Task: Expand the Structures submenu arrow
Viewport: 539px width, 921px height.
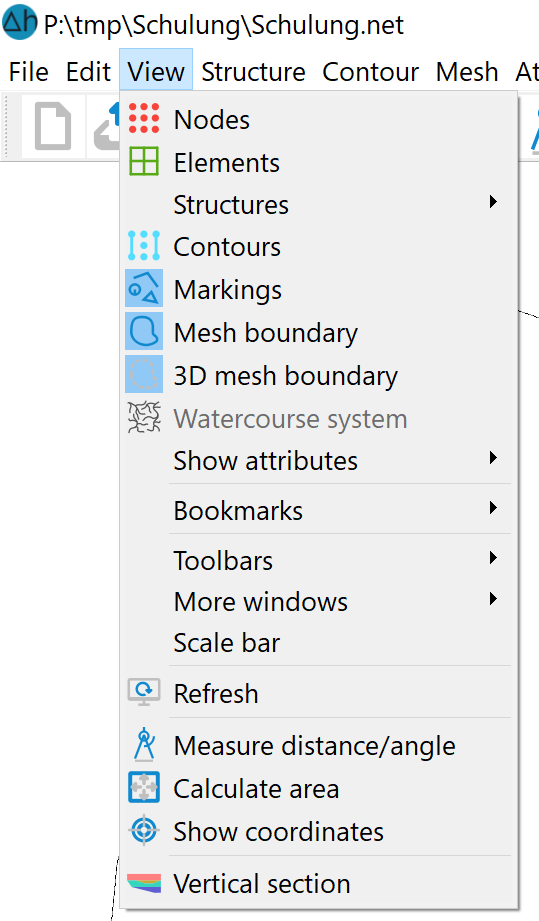Action: 493,202
